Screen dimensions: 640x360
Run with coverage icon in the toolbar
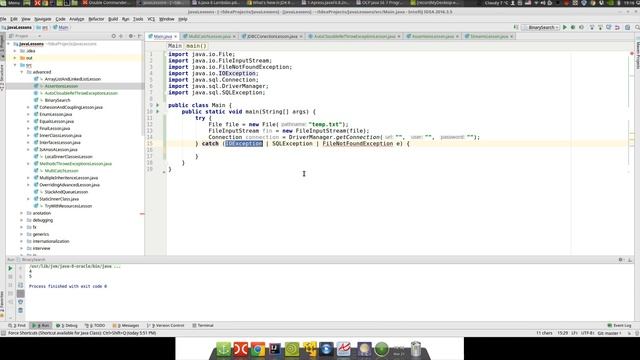(x=582, y=27)
